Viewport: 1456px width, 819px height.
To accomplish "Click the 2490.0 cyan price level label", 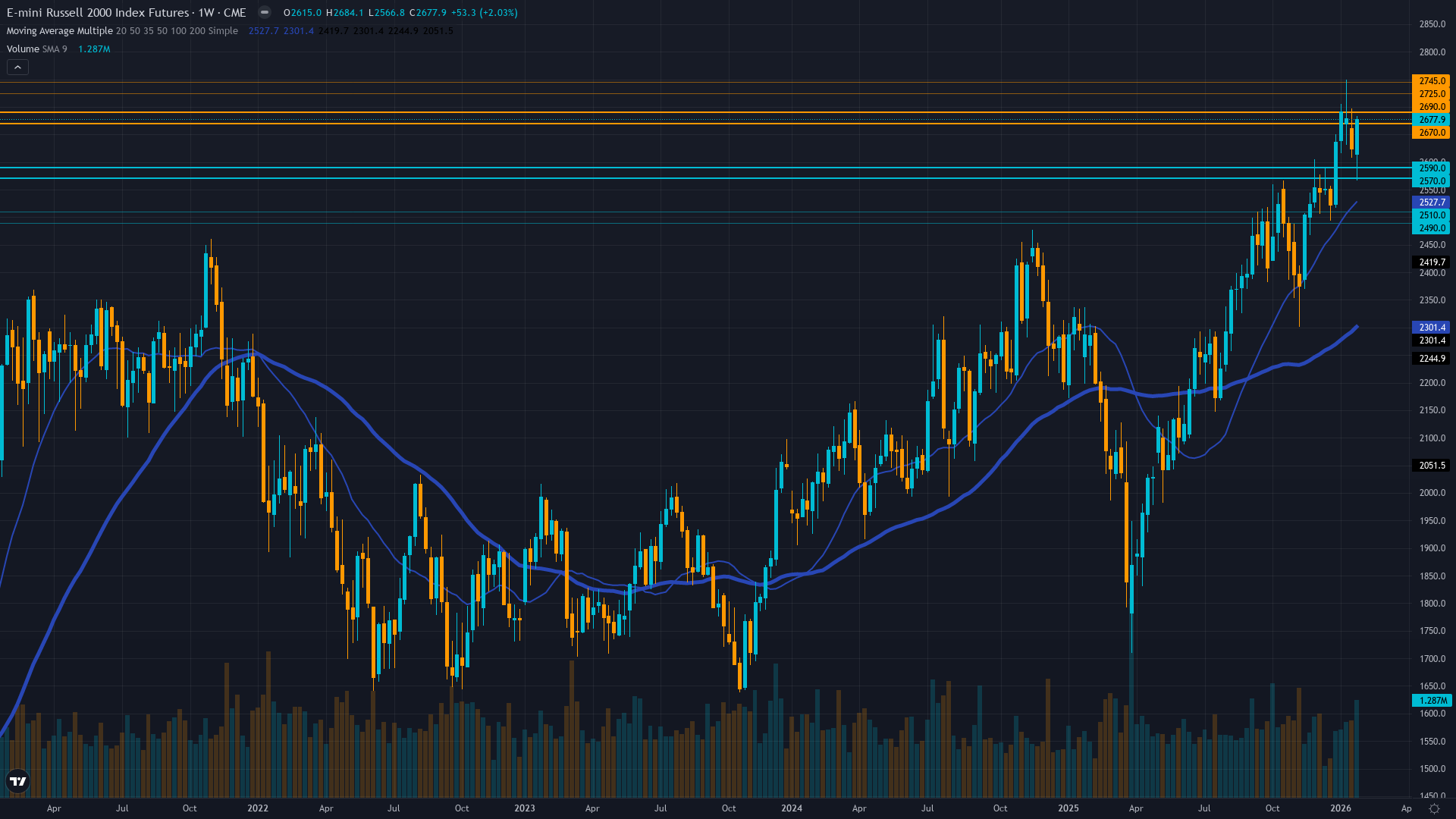I will click(1431, 228).
